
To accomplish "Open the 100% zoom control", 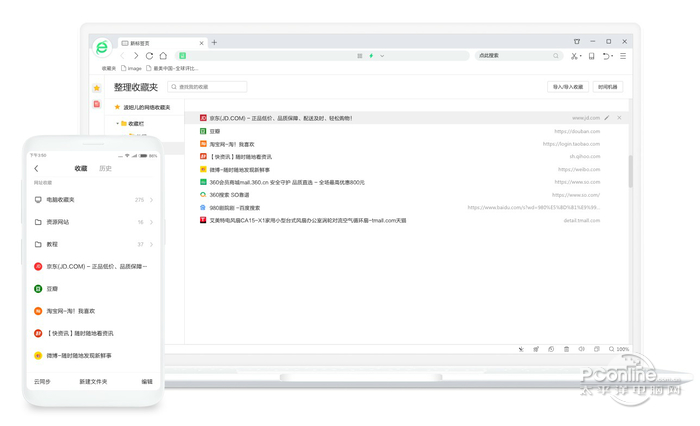I will [619, 349].
